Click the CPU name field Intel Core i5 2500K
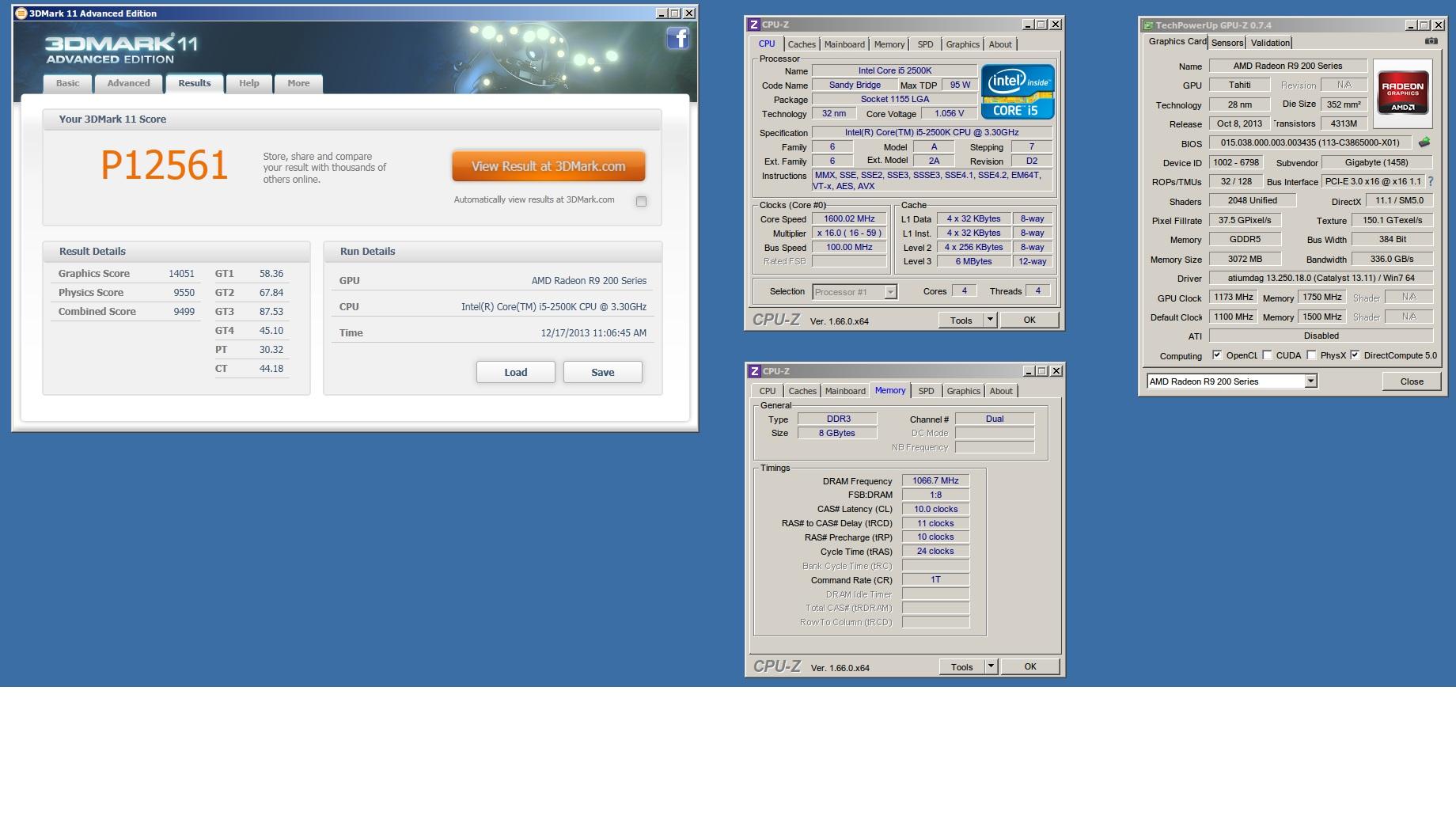 click(895, 70)
